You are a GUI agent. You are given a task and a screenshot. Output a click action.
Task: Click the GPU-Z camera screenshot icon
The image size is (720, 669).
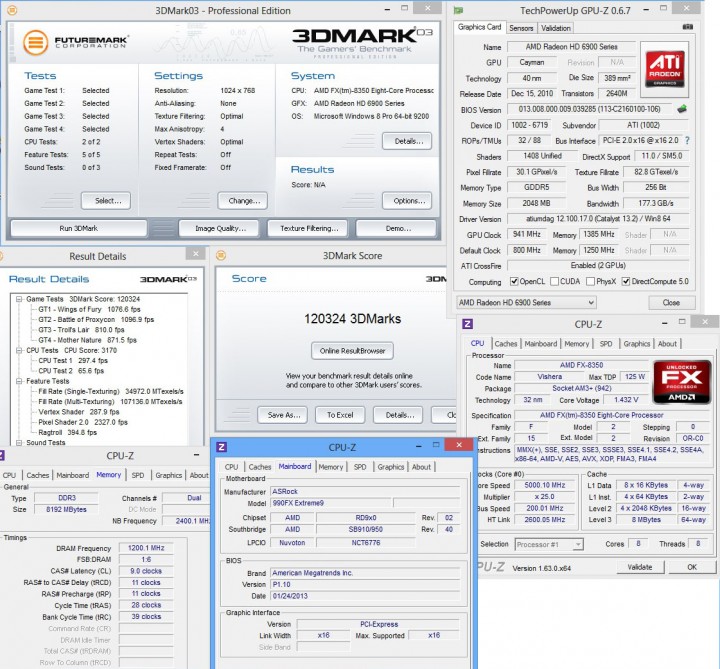click(x=687, y=27)
